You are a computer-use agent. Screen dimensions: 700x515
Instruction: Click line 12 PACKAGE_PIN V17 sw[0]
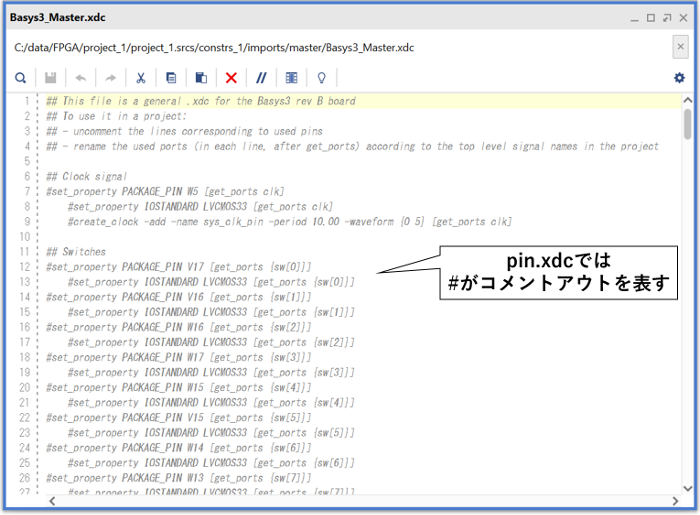179,267
